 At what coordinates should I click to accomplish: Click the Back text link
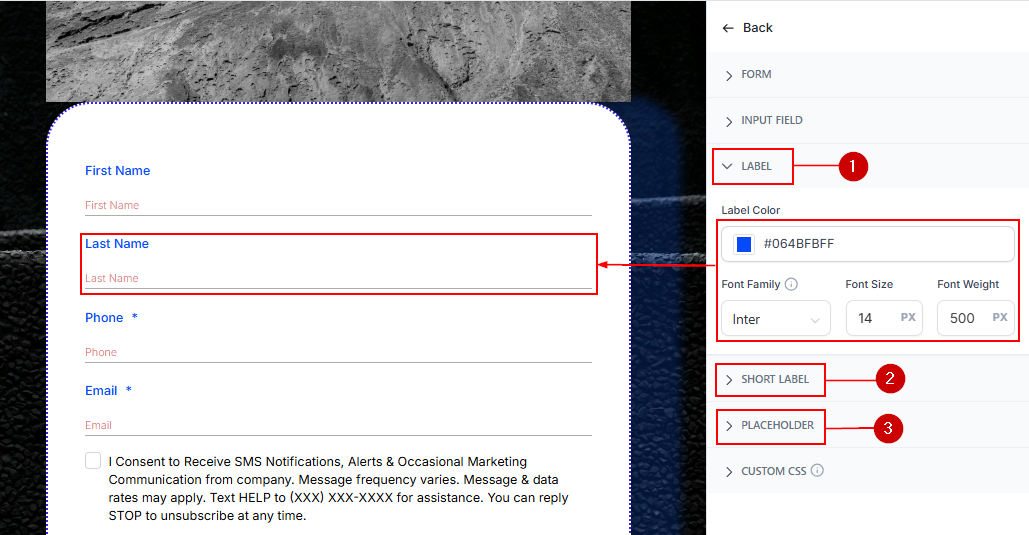pyautogui.click(x=758, y=28)
